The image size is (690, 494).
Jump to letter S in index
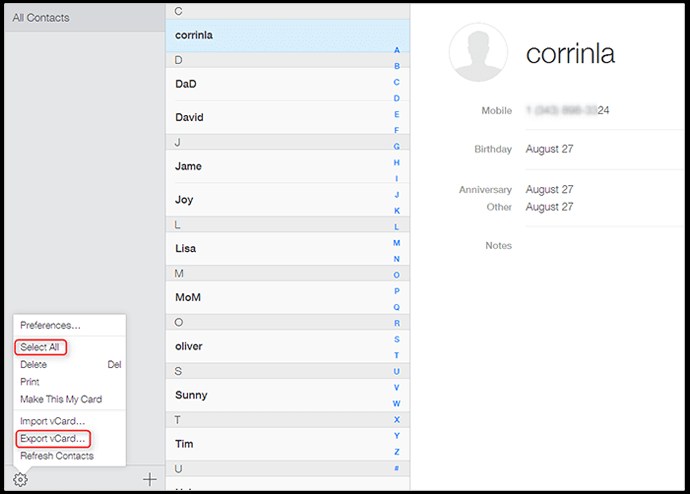pos(396,339)
